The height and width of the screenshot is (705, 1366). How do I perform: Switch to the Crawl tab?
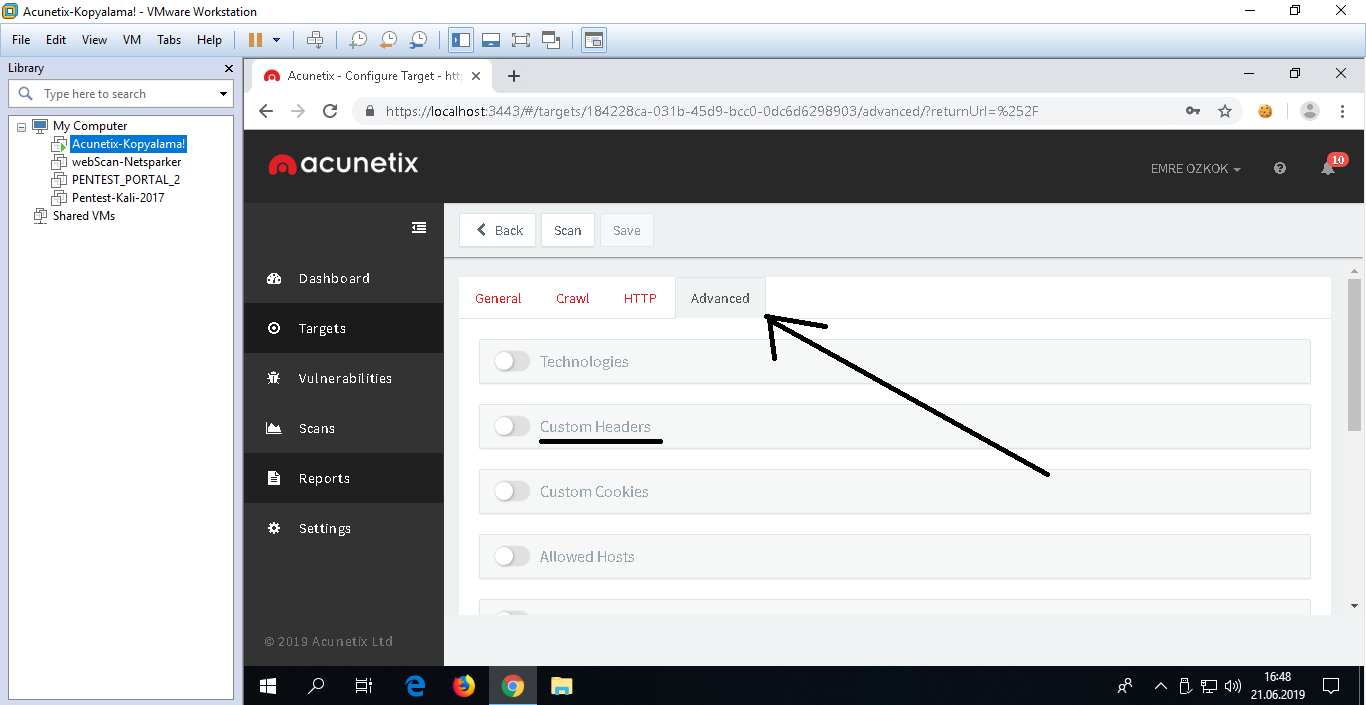(573, 298)
